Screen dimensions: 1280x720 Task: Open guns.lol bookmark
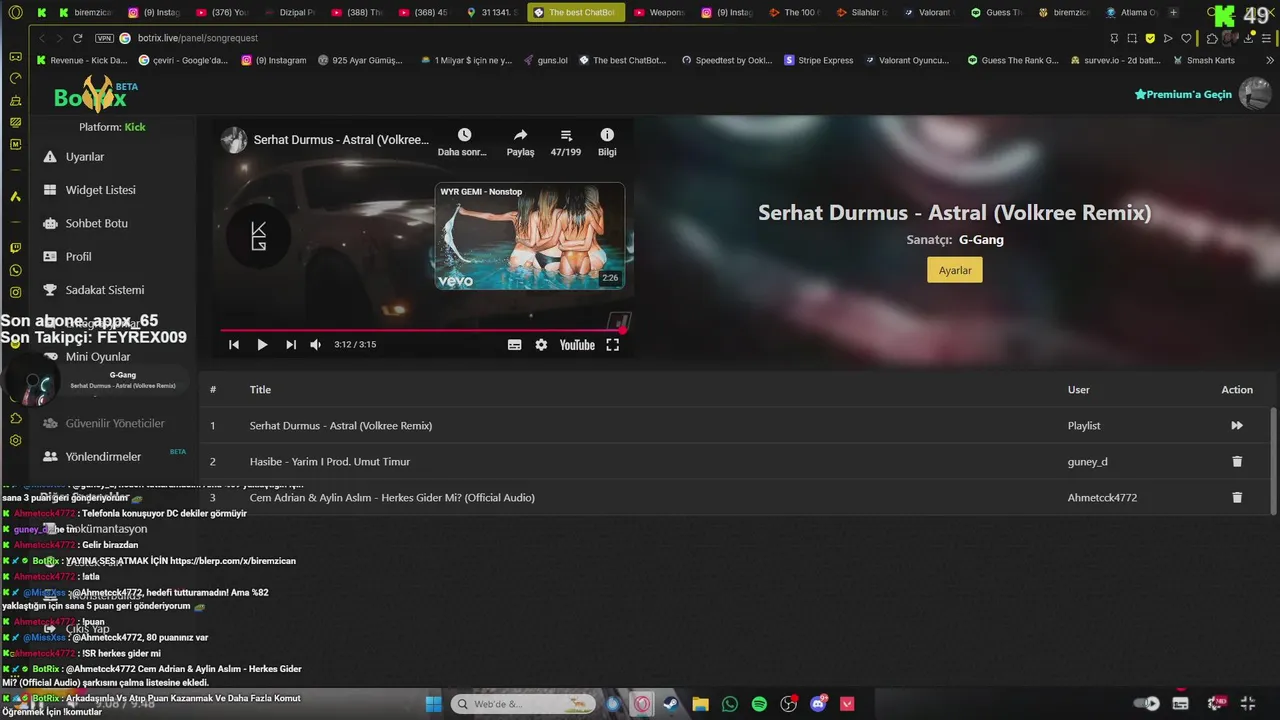[x=545, y=60]
